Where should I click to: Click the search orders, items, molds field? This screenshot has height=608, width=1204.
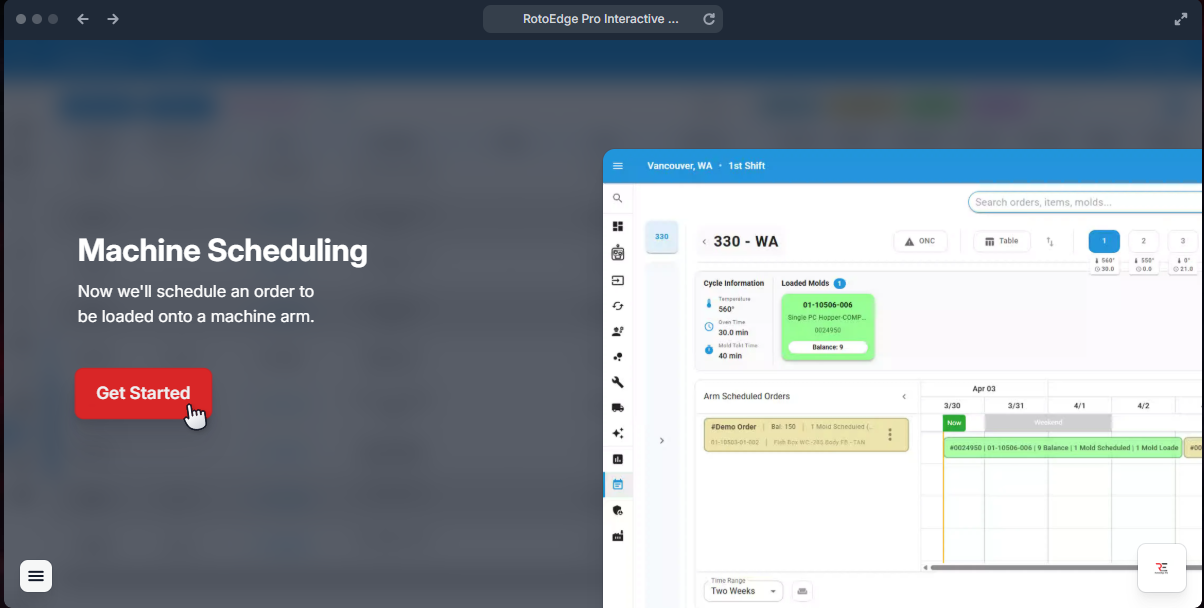[1085, 202]
